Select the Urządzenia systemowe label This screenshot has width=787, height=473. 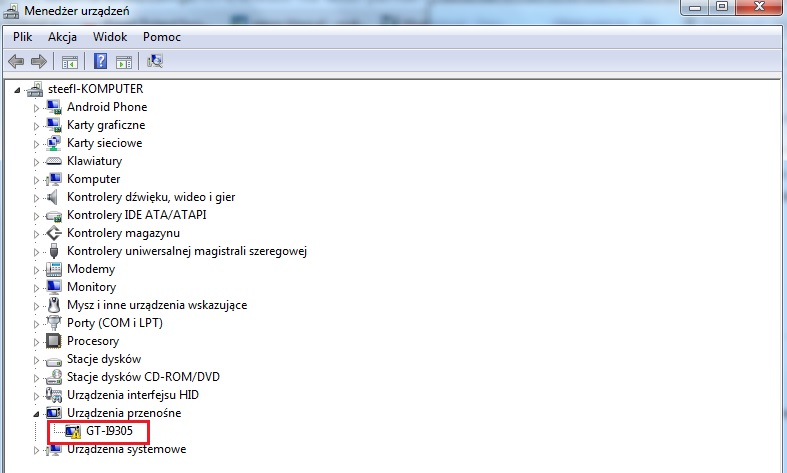(x=126, y=449)
